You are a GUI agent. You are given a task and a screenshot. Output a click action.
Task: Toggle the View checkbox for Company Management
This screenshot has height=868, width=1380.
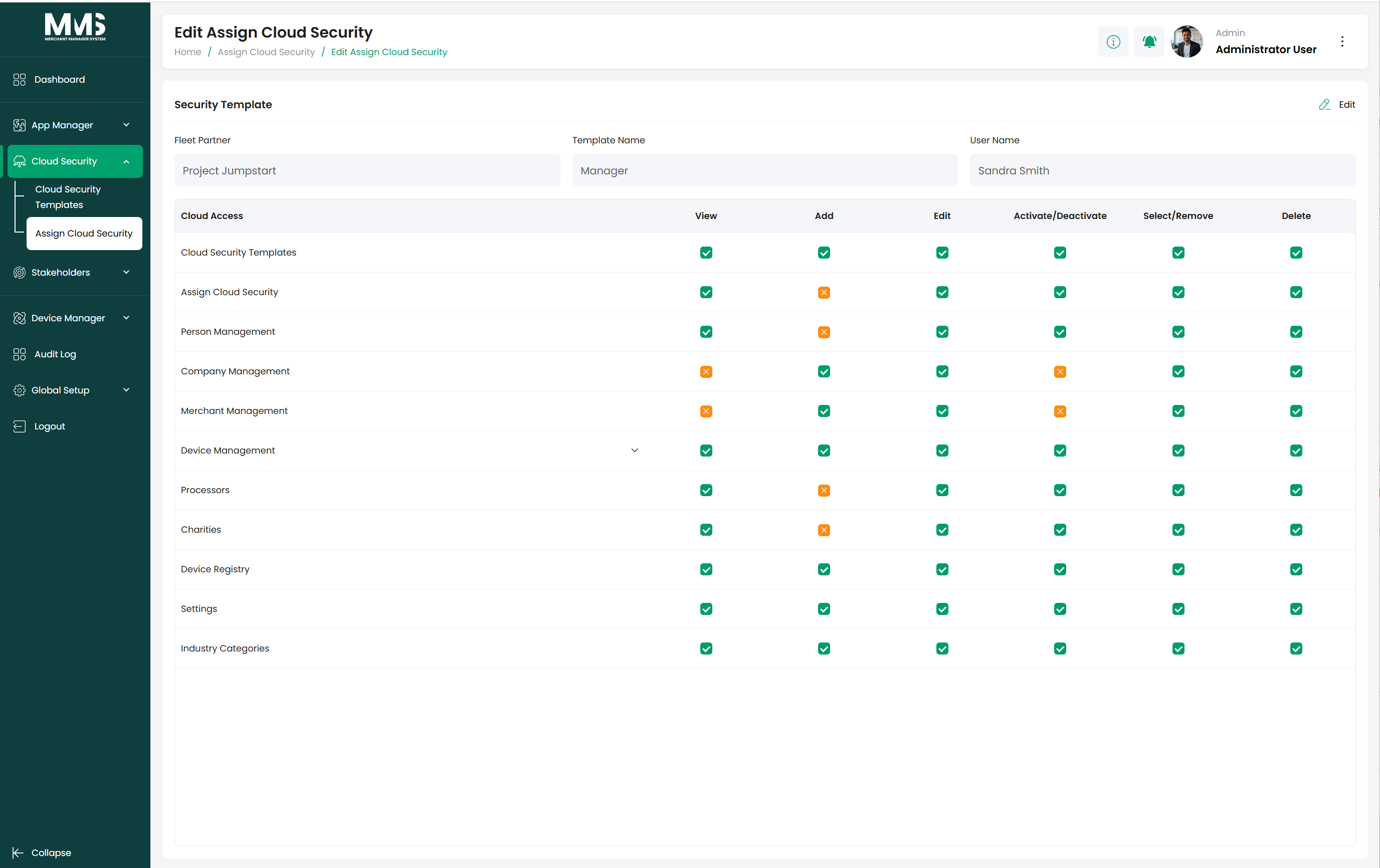tap(705, 371)
